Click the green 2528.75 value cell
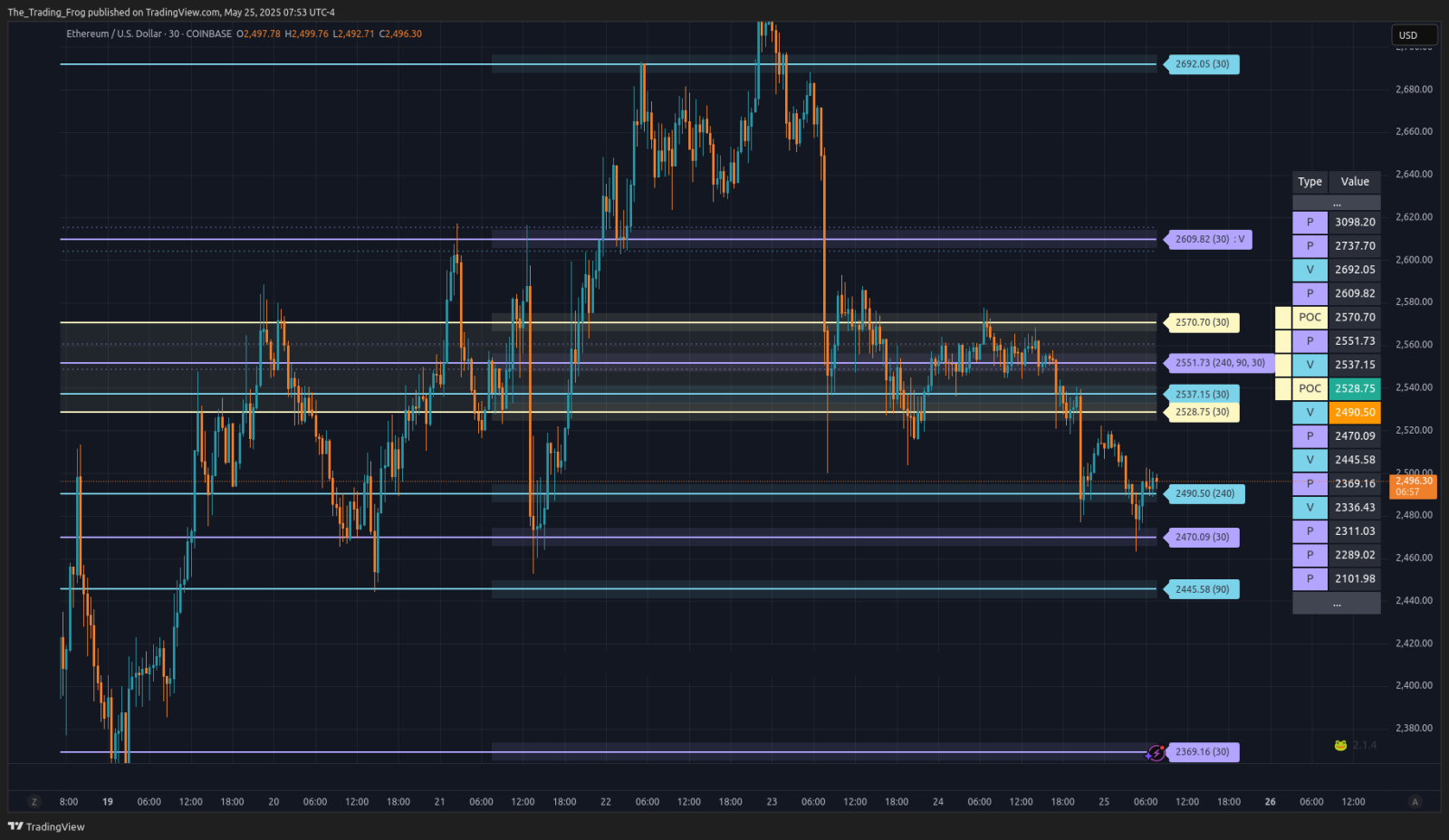This screenshot has width=1449, height=840. click(x=1355, y=388)
